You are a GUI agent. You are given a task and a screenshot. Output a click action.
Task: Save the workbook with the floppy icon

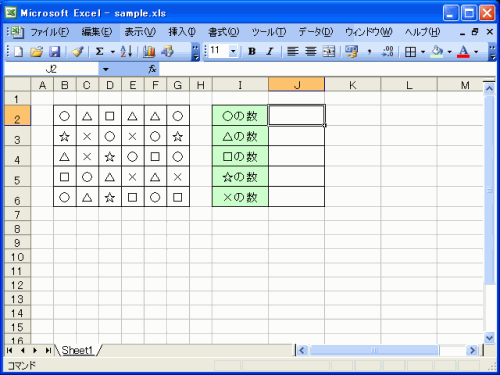(54, 52)
